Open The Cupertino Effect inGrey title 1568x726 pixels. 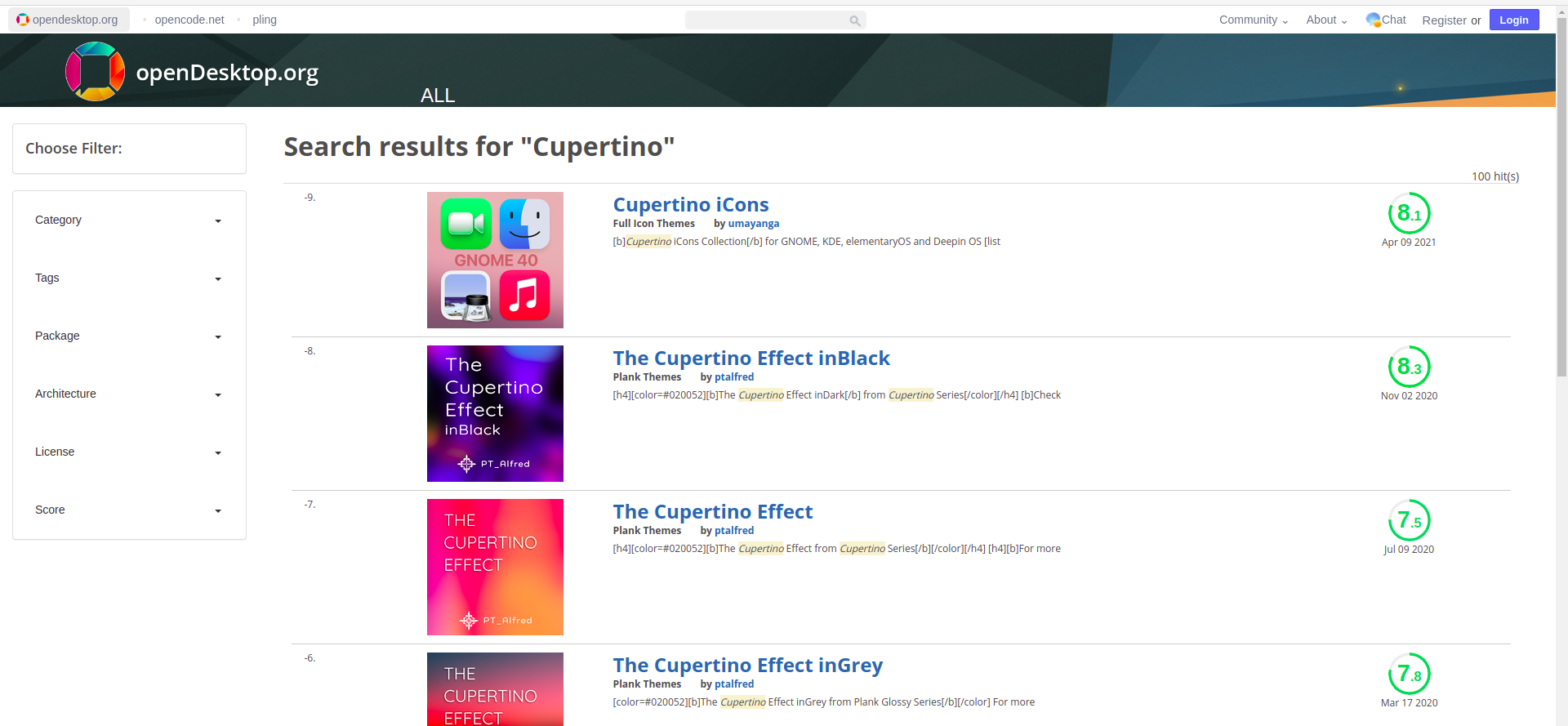coord(748,666)
